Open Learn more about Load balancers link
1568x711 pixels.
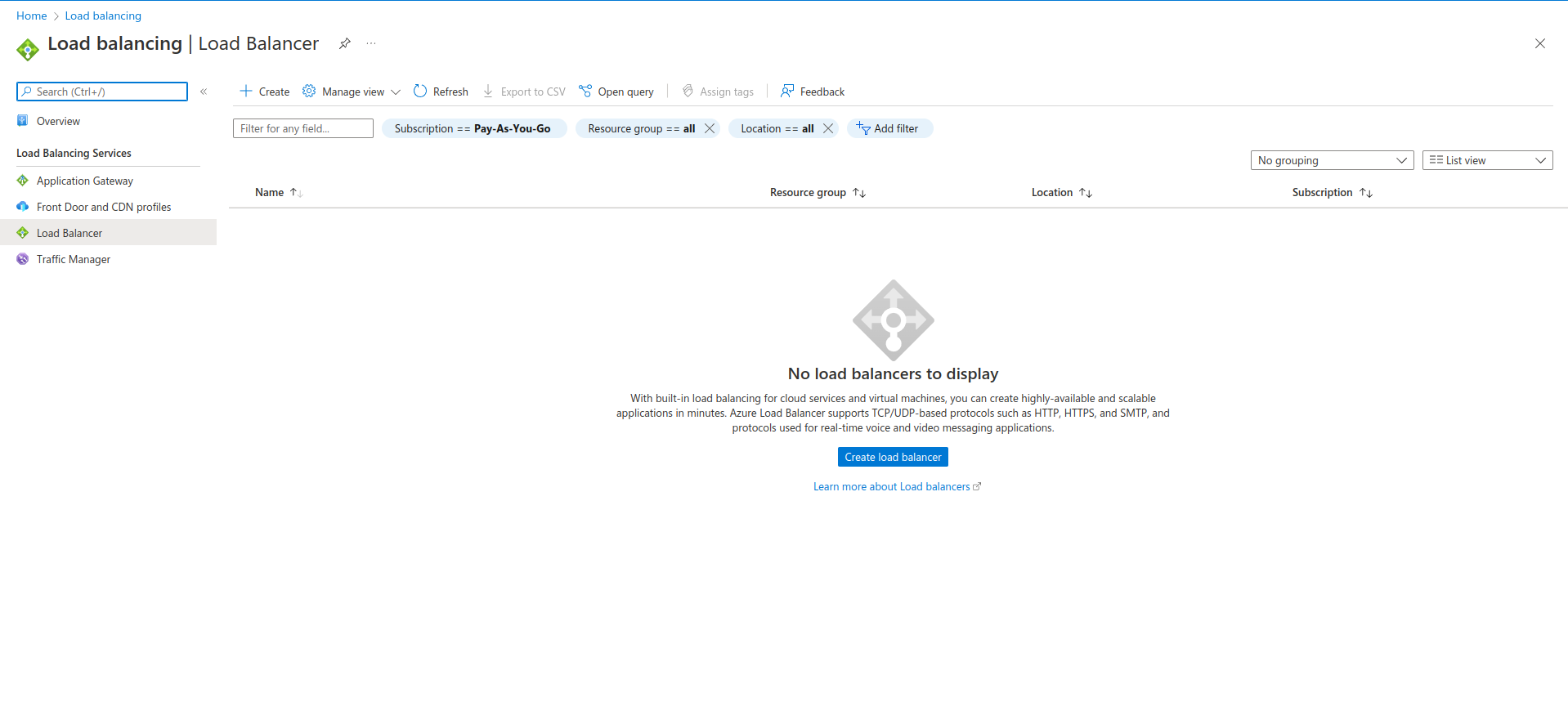tap(897, 486)
